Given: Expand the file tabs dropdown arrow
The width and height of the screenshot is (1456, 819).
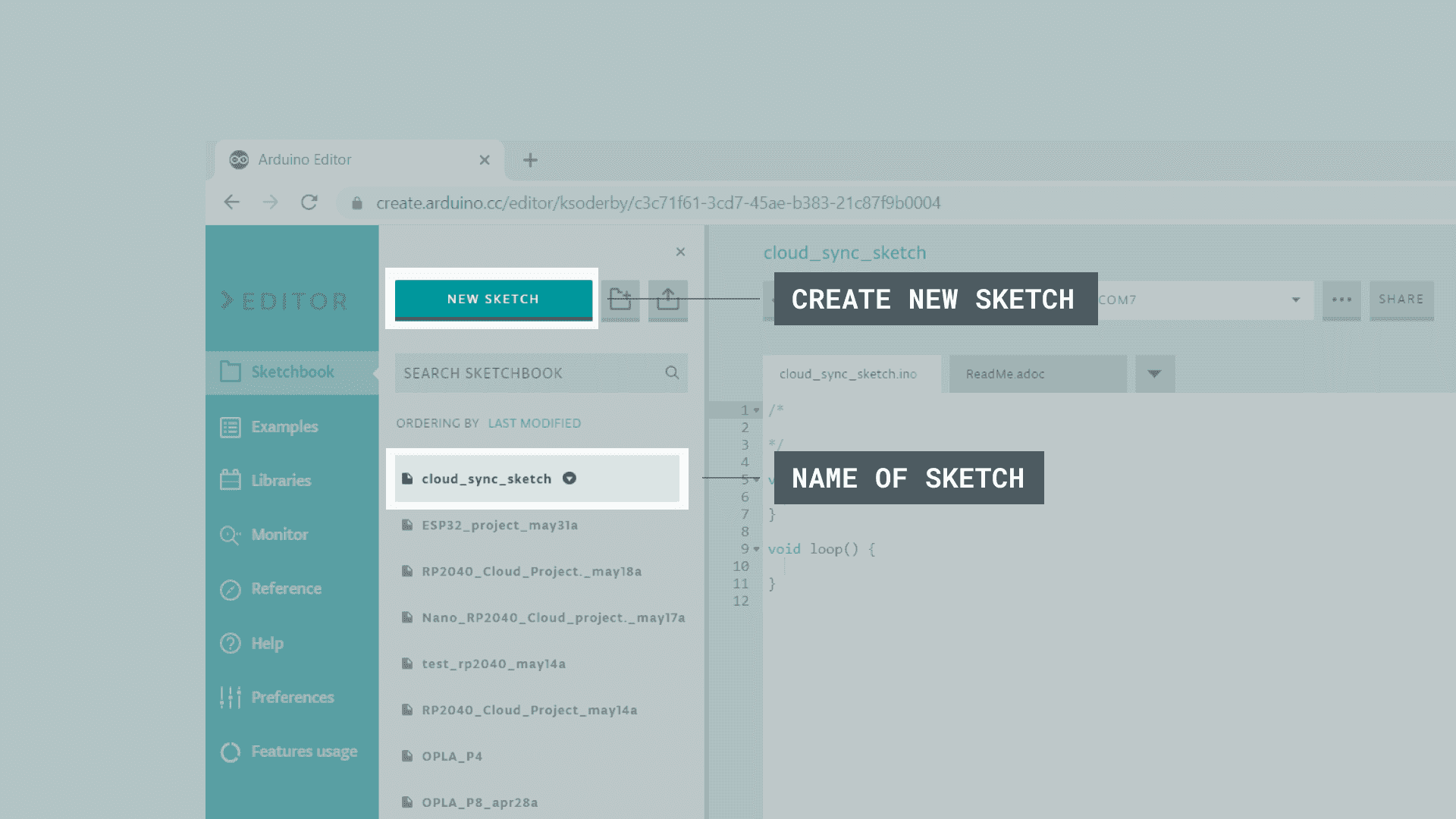Looking at the screenshot, I should tap(1154, 374).
